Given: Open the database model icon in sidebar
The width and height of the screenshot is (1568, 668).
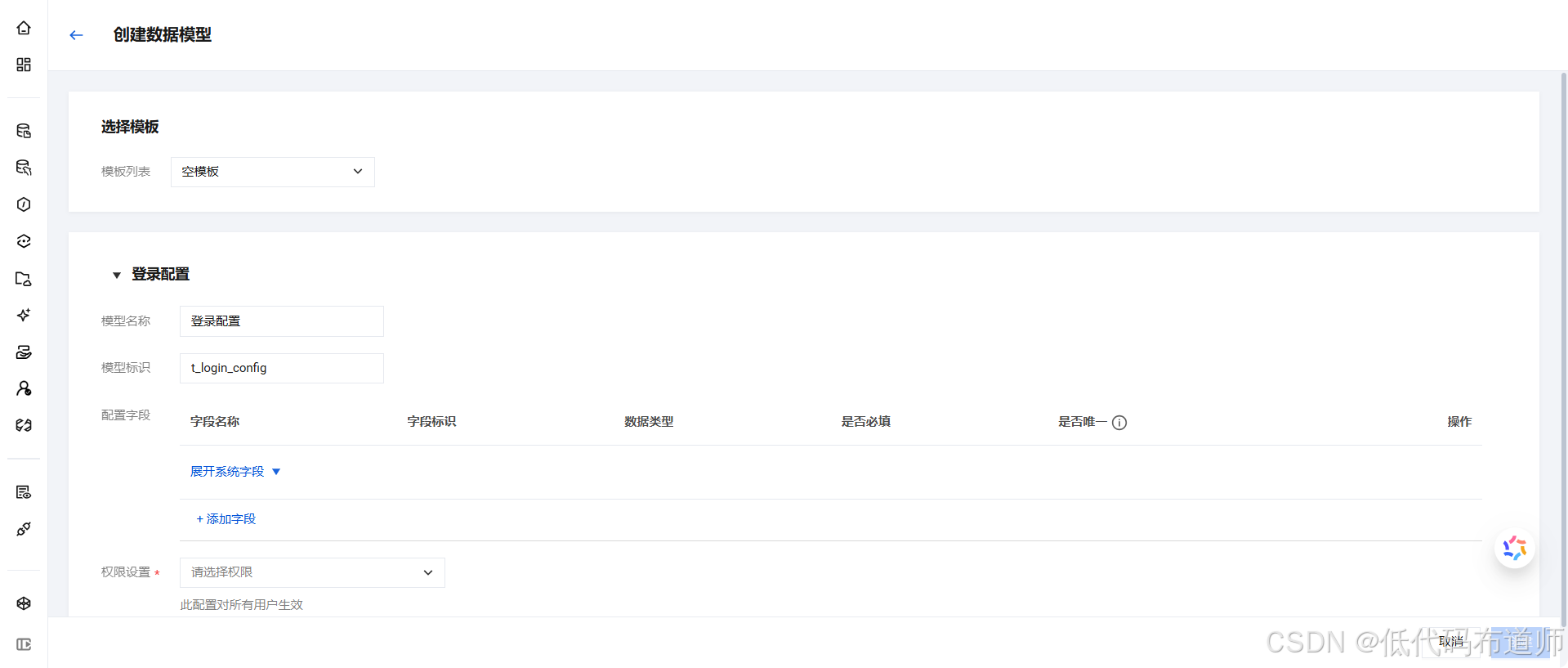Looking at the screenshot, I should tap(24, 131).
